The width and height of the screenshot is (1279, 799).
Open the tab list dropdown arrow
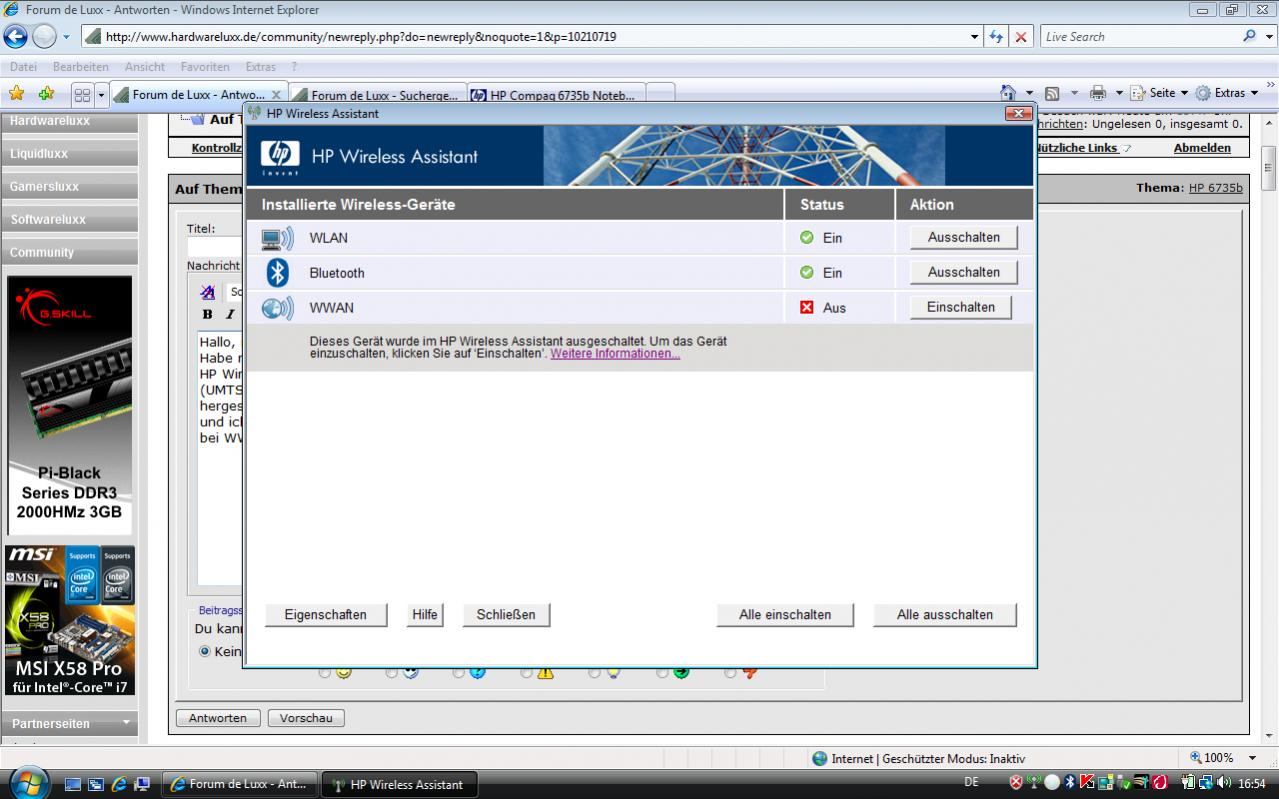click(x=101, y=94)
